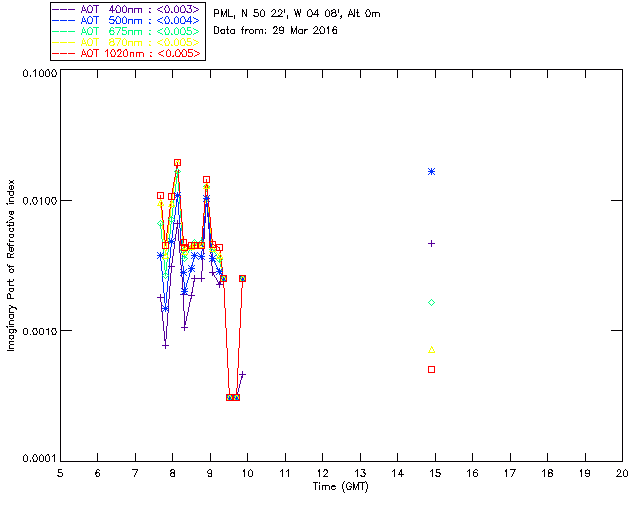Select the isolated red square marker near time 15
The width and height of the screenshot is (640, 512).
431,370
